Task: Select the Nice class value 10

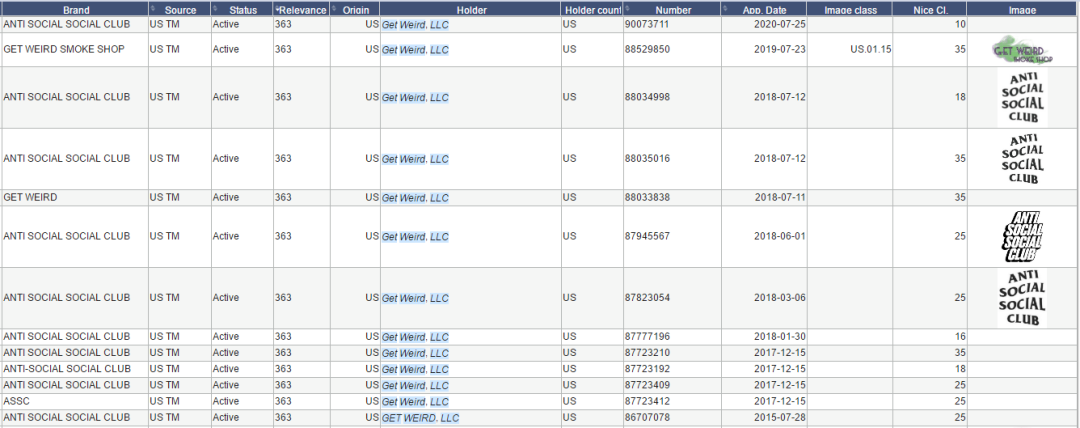Action: pyautogui.click(x=960, y=24)
